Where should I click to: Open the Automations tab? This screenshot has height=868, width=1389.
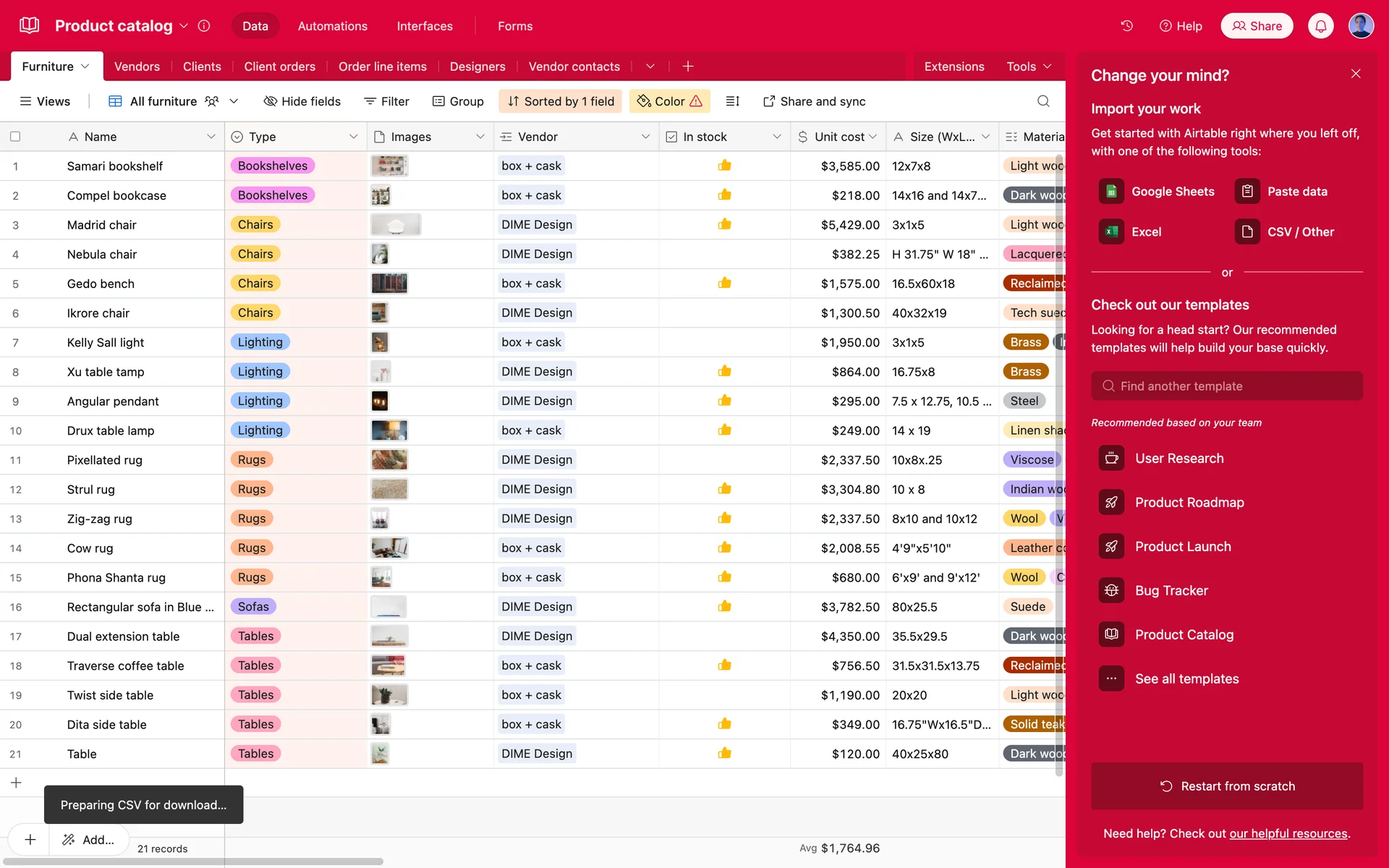(332, 26)
